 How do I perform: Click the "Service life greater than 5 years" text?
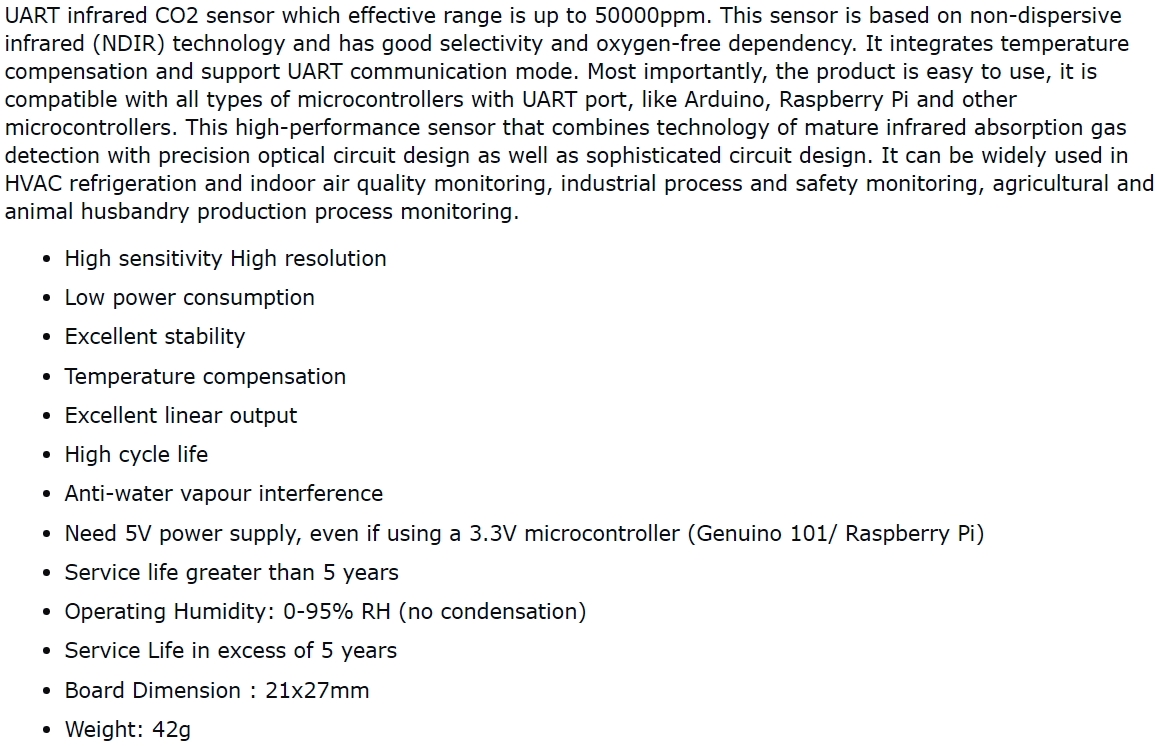coord(231,572)
